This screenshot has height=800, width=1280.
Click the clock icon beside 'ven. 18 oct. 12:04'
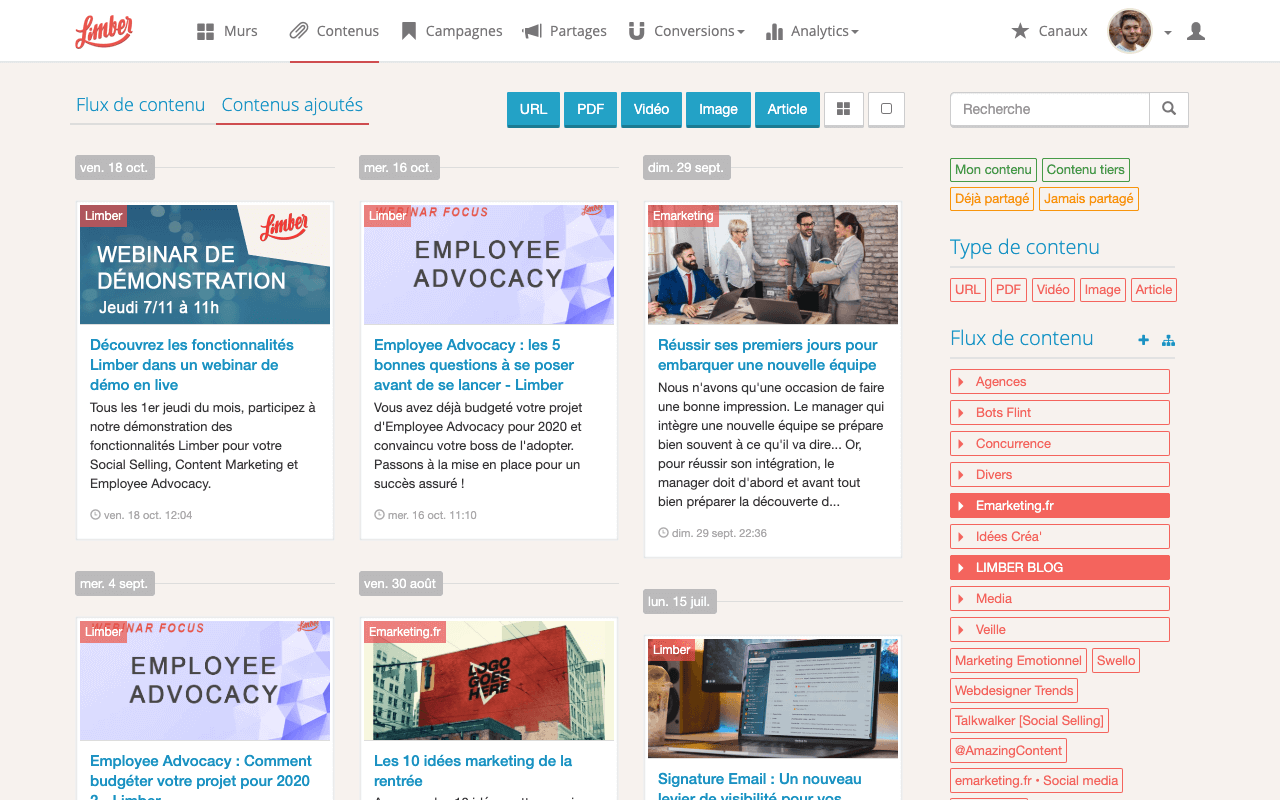pos(95,515)
